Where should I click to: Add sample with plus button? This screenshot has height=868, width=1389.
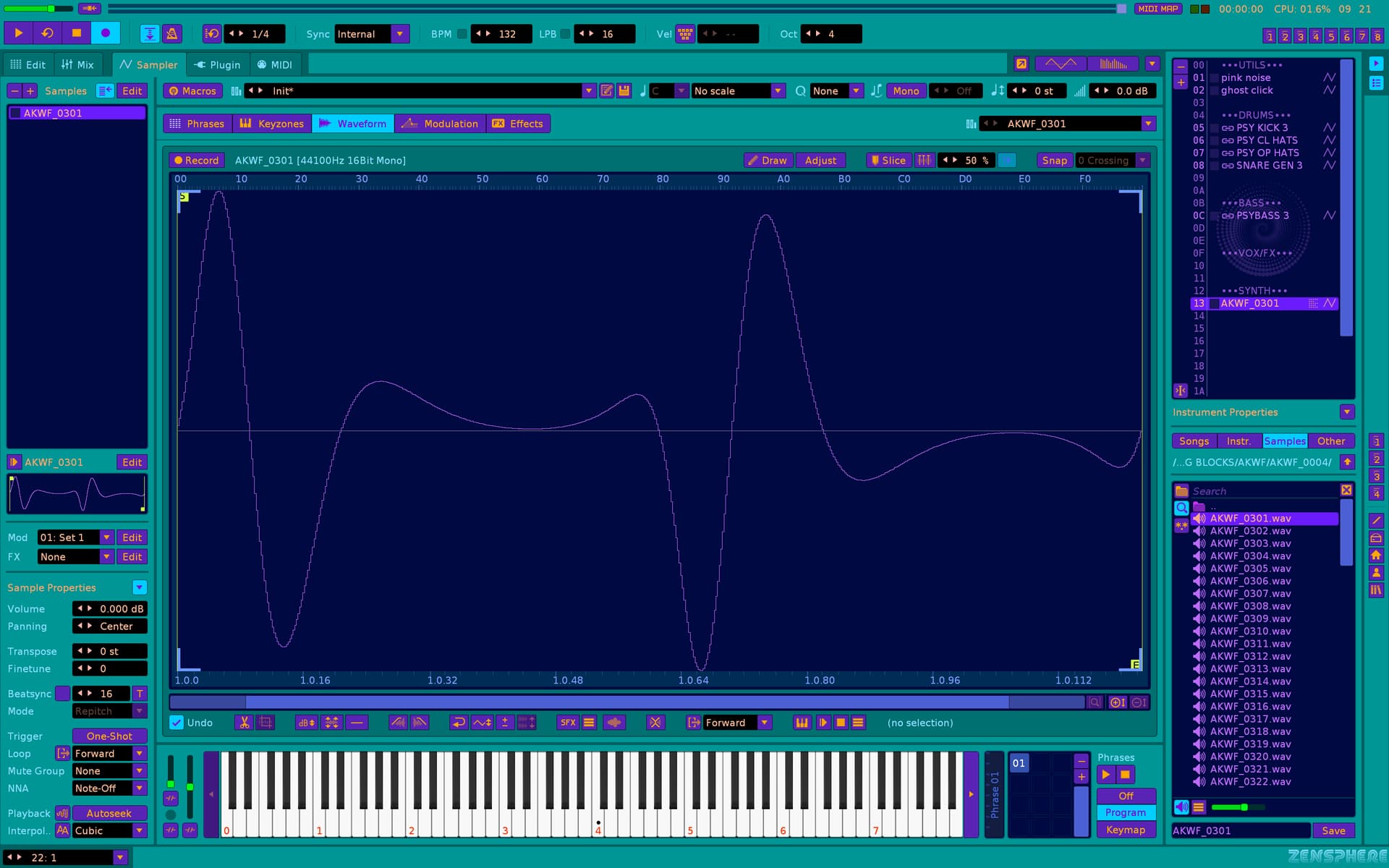pyautogui.click(x=30, y=91)
